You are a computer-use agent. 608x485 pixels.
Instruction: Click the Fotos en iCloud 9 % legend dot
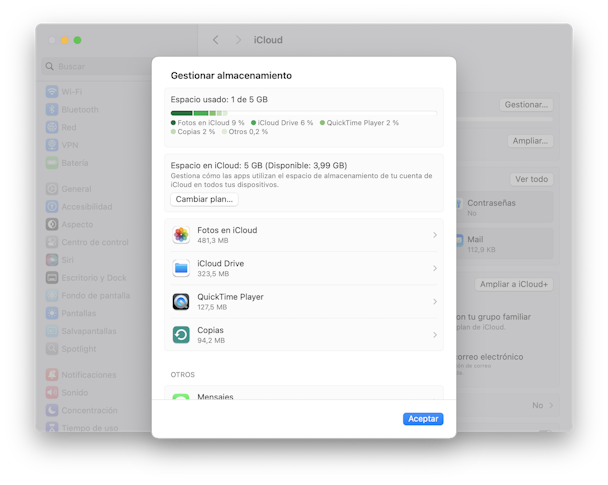(x=173, y=123)
